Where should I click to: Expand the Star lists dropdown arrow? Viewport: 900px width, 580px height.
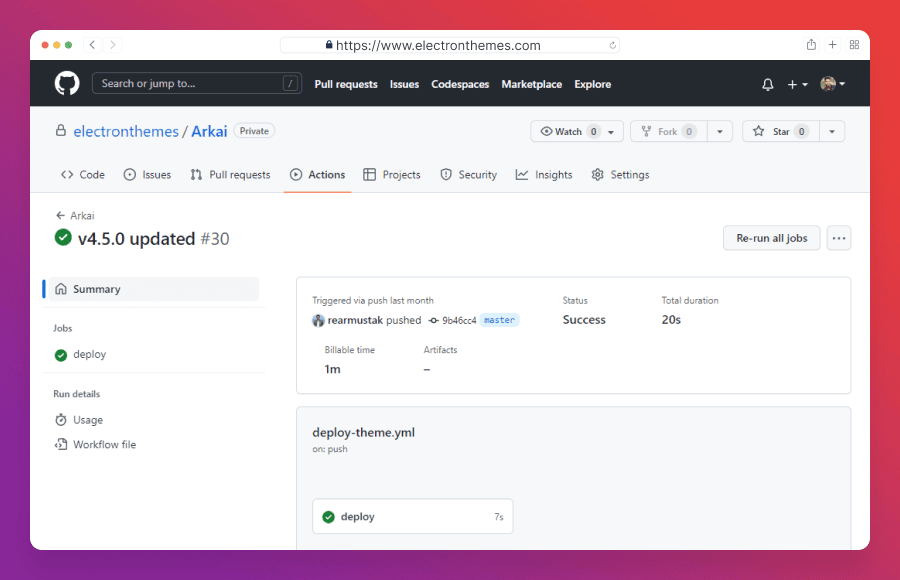pyautogui.click(x=832, y=132)
